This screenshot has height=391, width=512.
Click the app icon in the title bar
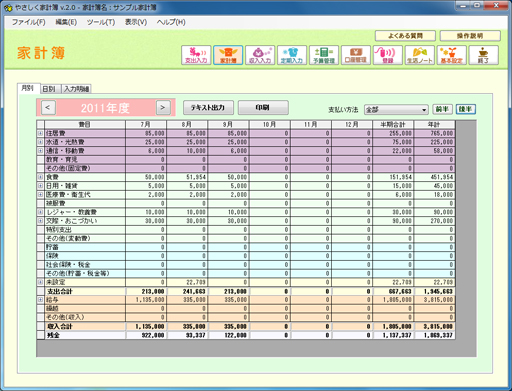coord(8,7)
